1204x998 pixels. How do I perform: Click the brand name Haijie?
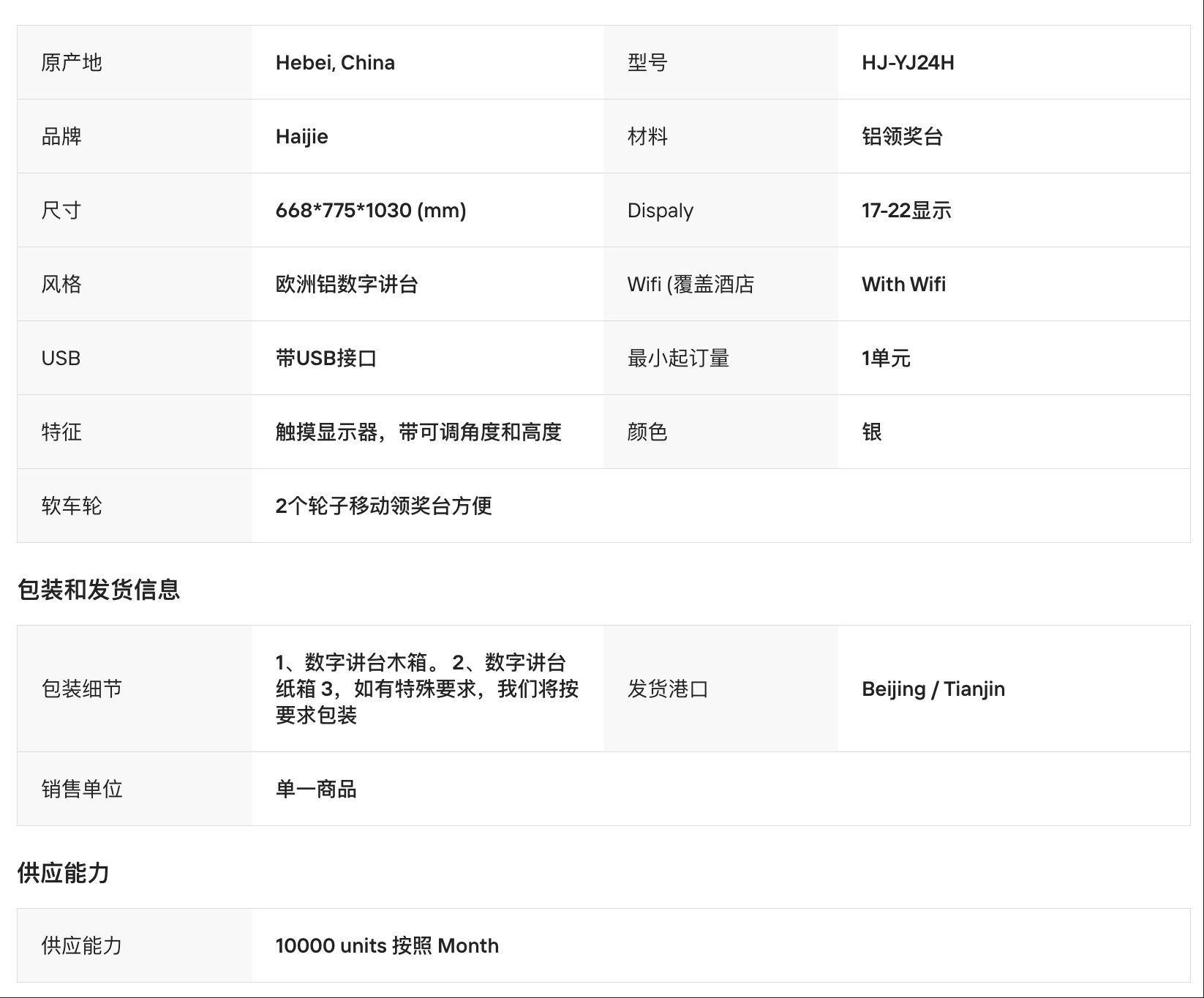point(301,137)
